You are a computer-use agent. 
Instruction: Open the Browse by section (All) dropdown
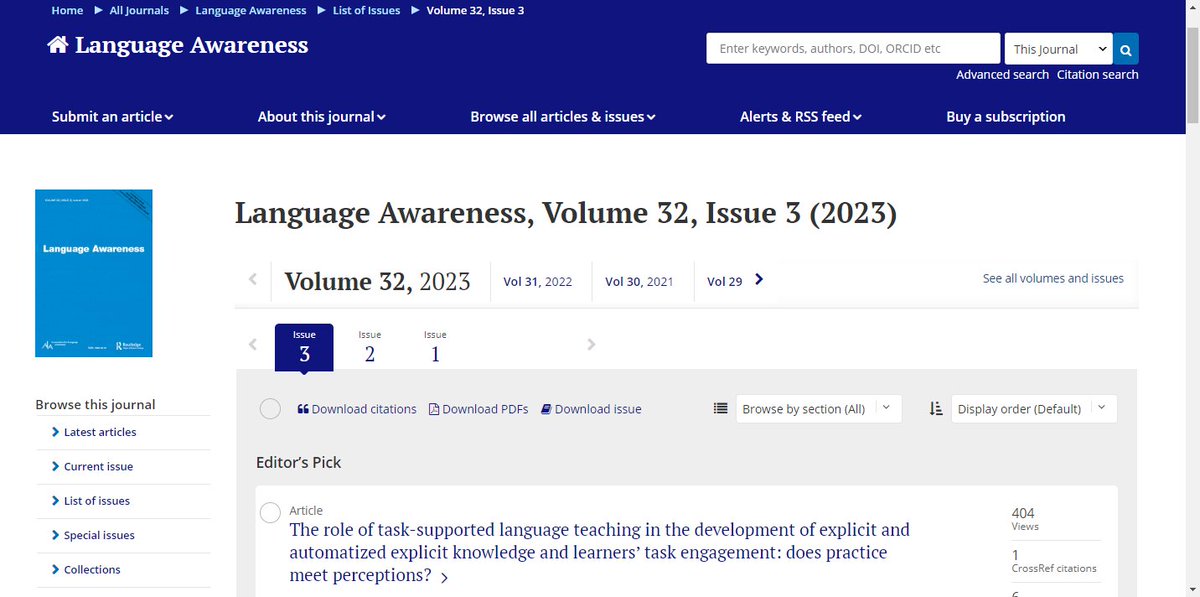pyautogui.click(x=819, y=409)
